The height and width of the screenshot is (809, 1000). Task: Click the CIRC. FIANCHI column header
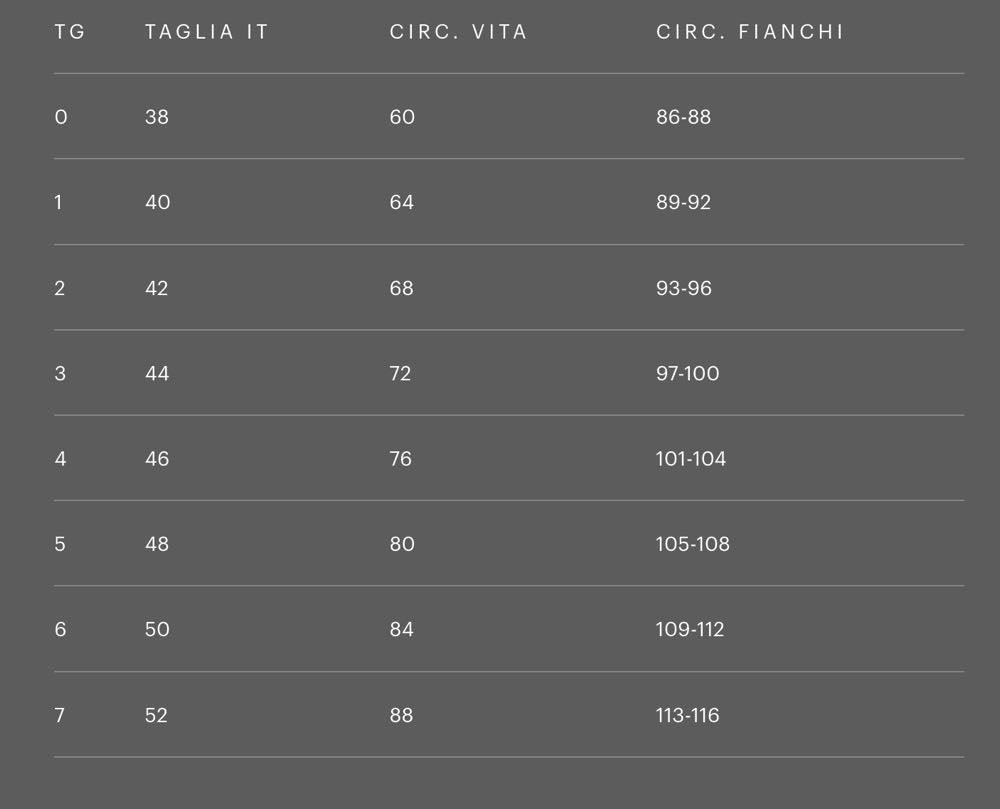[750, 32]
